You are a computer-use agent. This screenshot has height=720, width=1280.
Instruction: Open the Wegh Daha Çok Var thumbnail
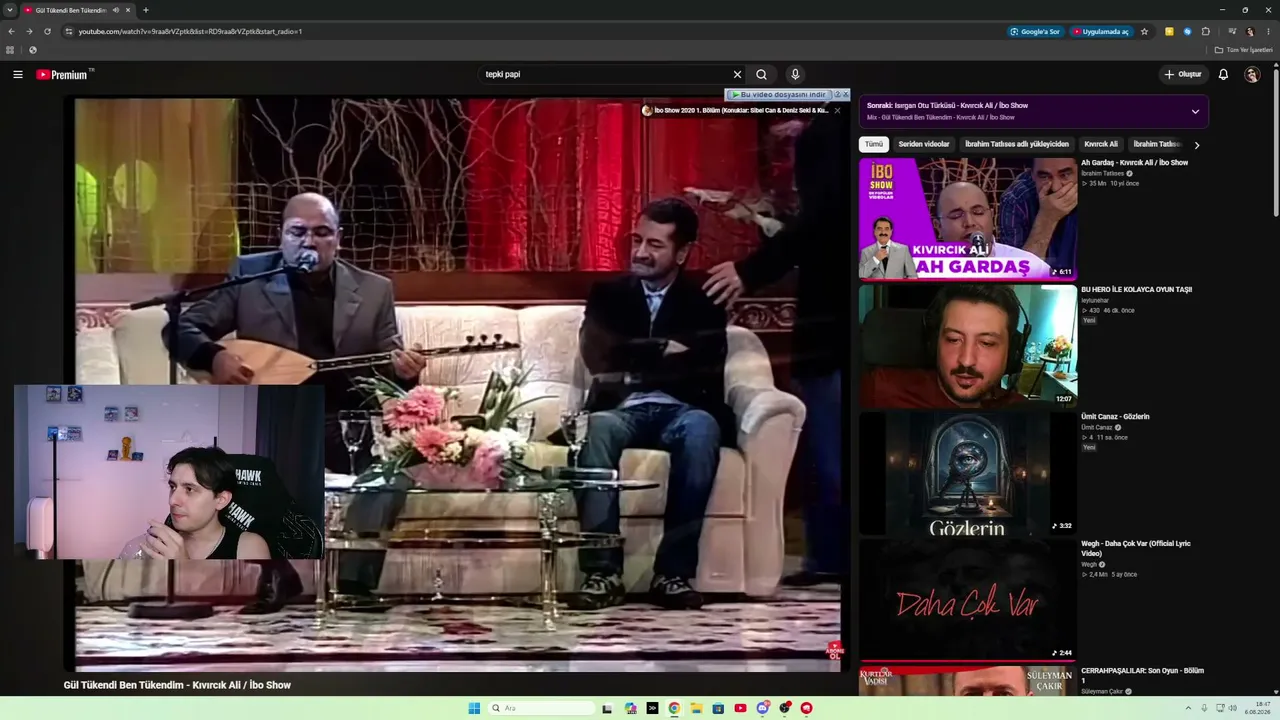point(968,599)
